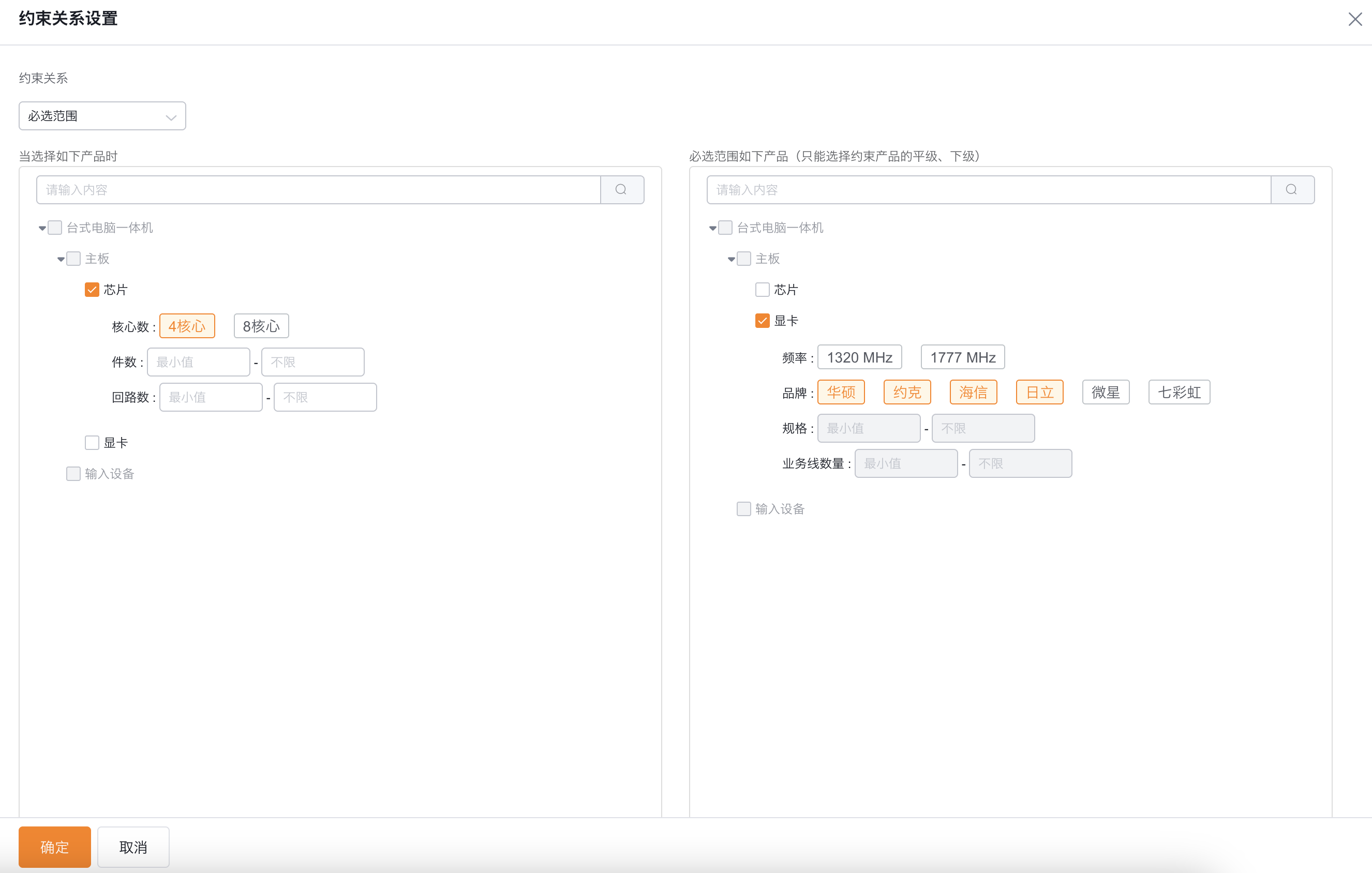Screen dimensions: 1372x873
Task: Collapse left tree 台式电脑一体机 arrow
Action: tap(42, 229)
